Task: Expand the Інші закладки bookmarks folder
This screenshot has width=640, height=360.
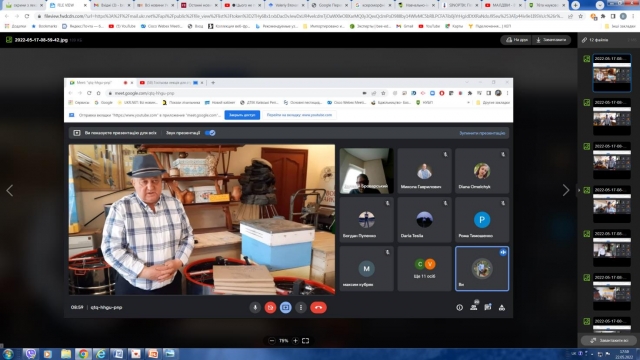Action: click(x=620, y=26)
